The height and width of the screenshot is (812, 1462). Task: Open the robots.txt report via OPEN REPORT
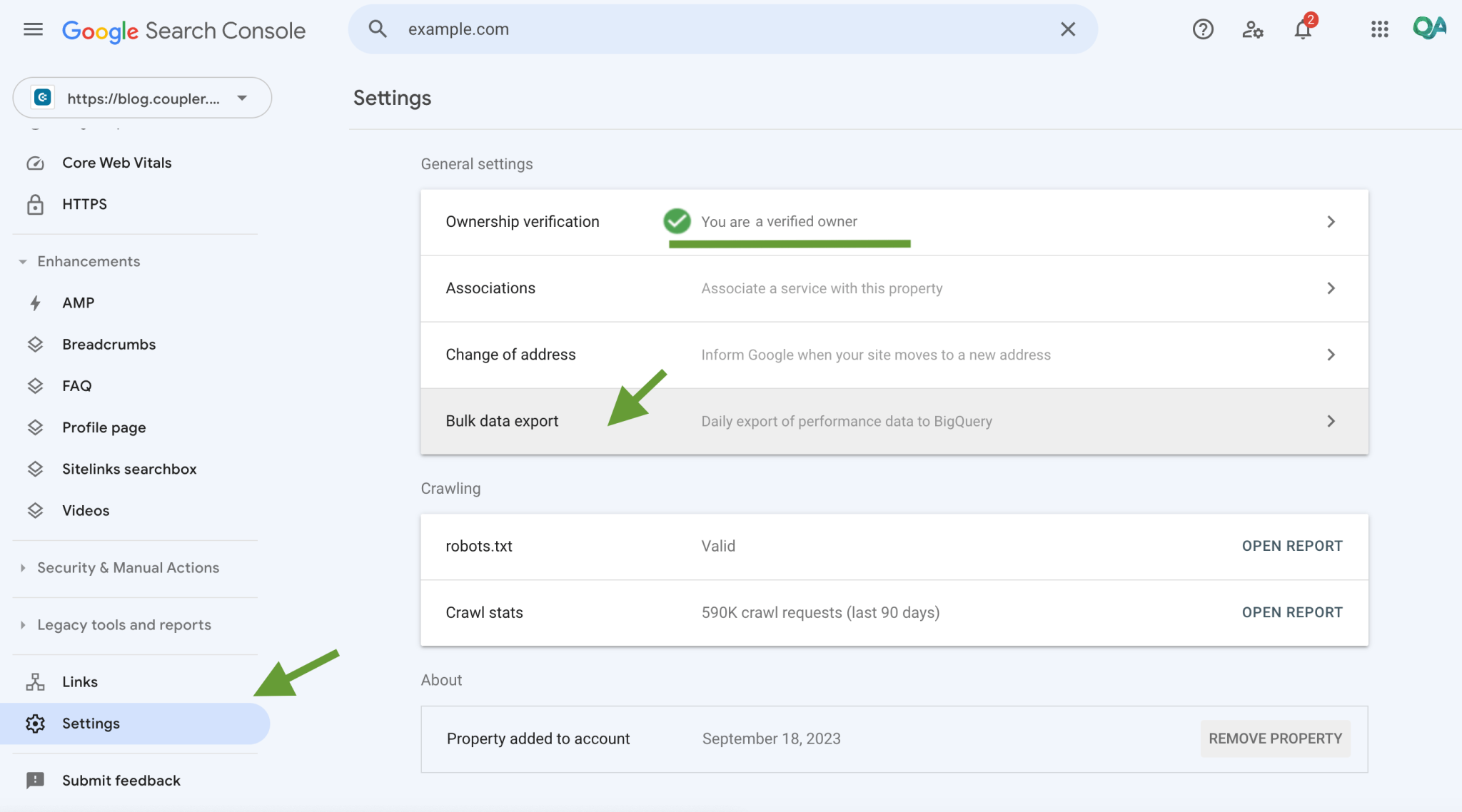coord(1291,546)
